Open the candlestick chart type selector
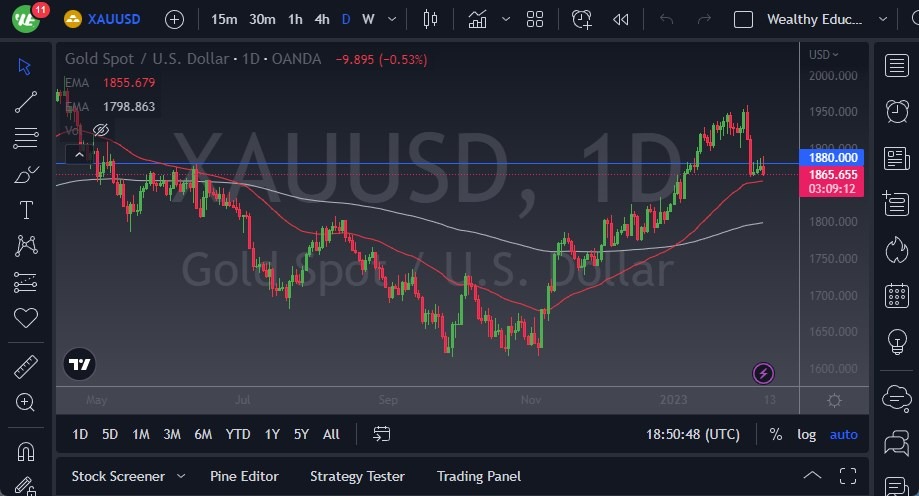This screenshot has width=919, height=496. click(430, 19)
